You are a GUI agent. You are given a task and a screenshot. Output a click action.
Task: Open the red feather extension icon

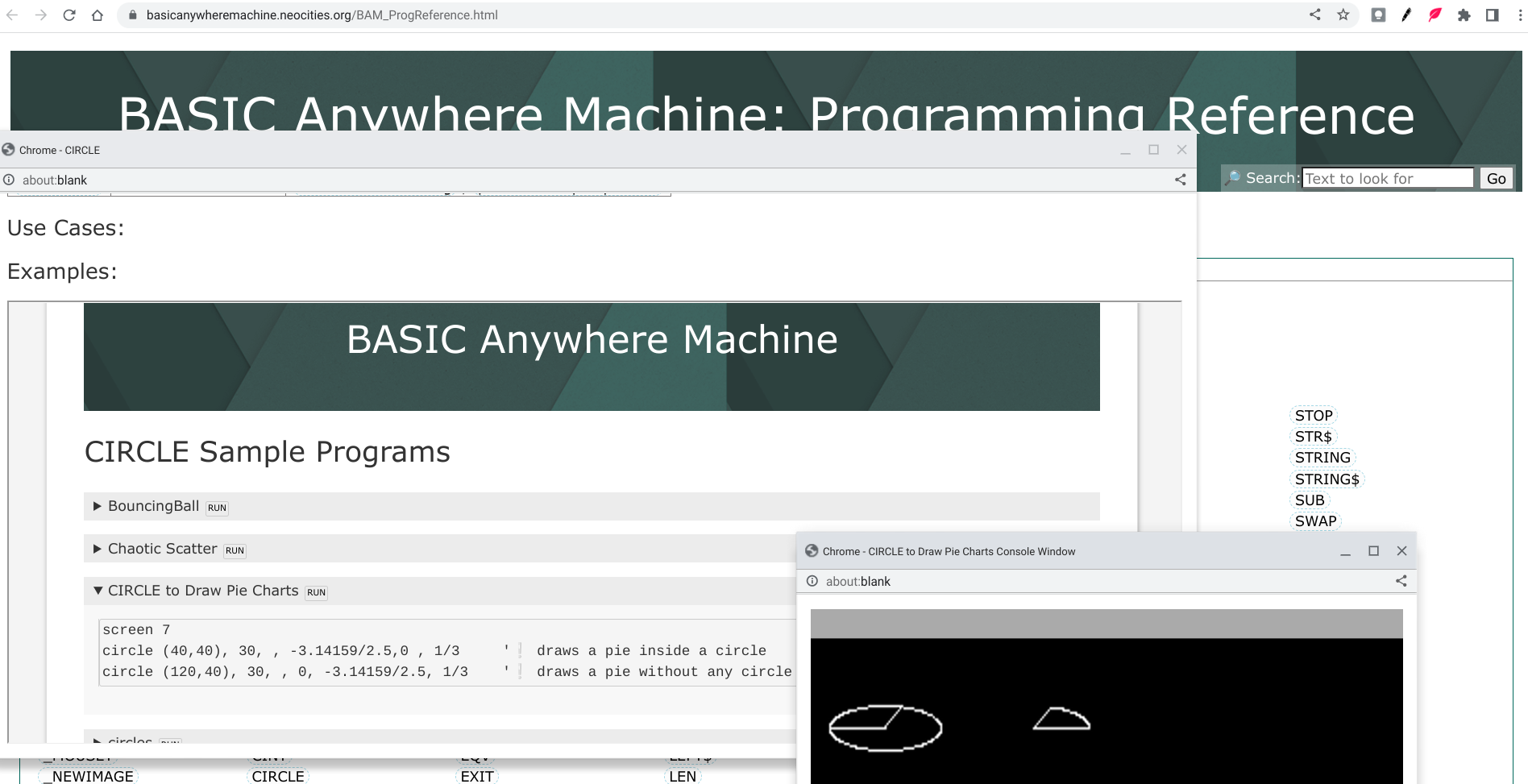(1435, 15)
